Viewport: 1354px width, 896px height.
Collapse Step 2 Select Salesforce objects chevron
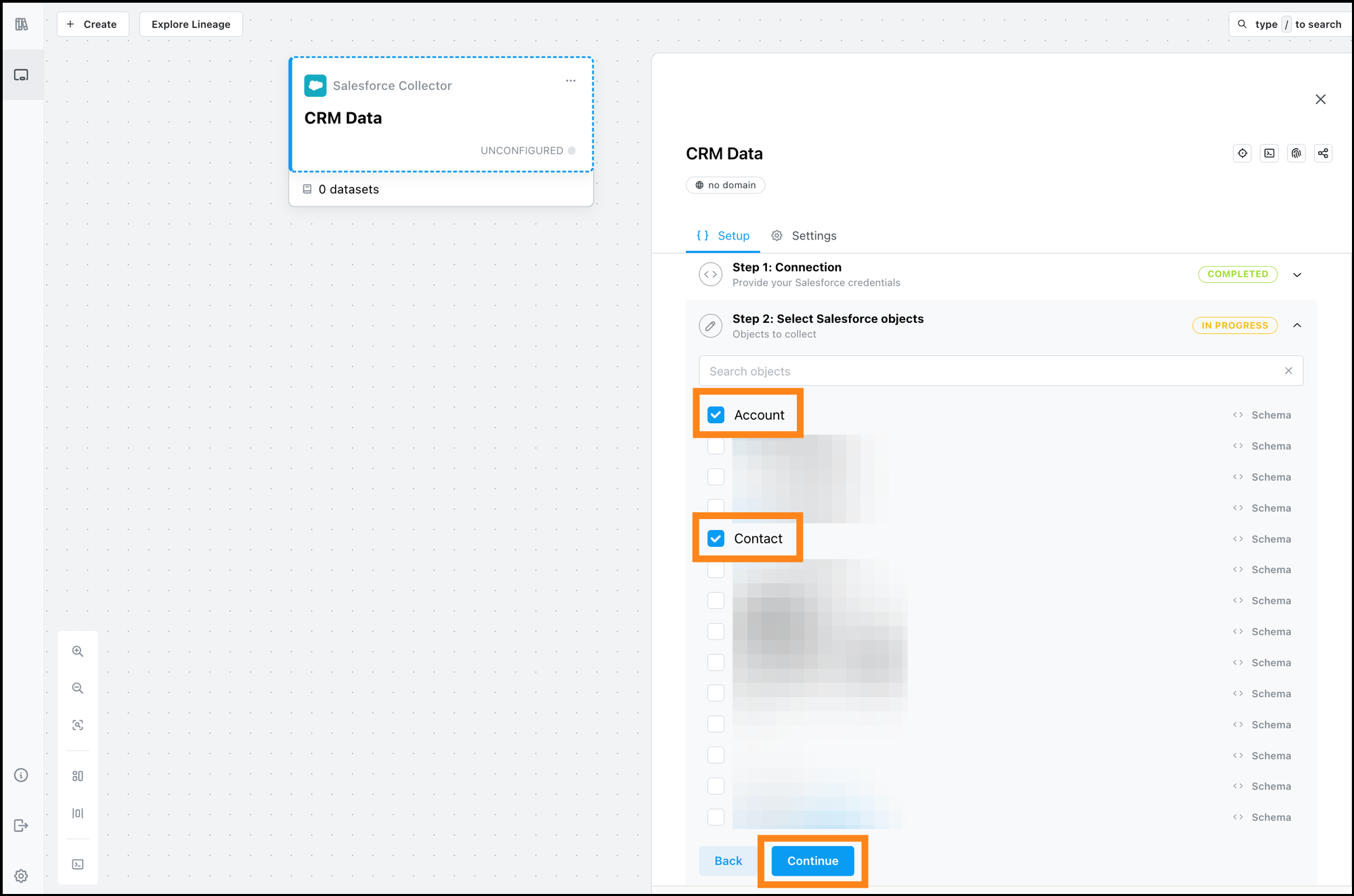tap(1297, 326)
